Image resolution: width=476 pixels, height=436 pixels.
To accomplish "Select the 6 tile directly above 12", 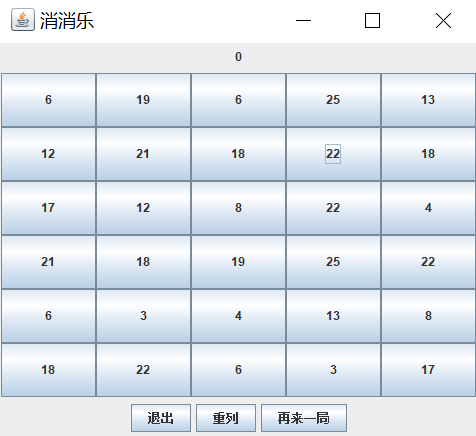I will coord(48,100).
